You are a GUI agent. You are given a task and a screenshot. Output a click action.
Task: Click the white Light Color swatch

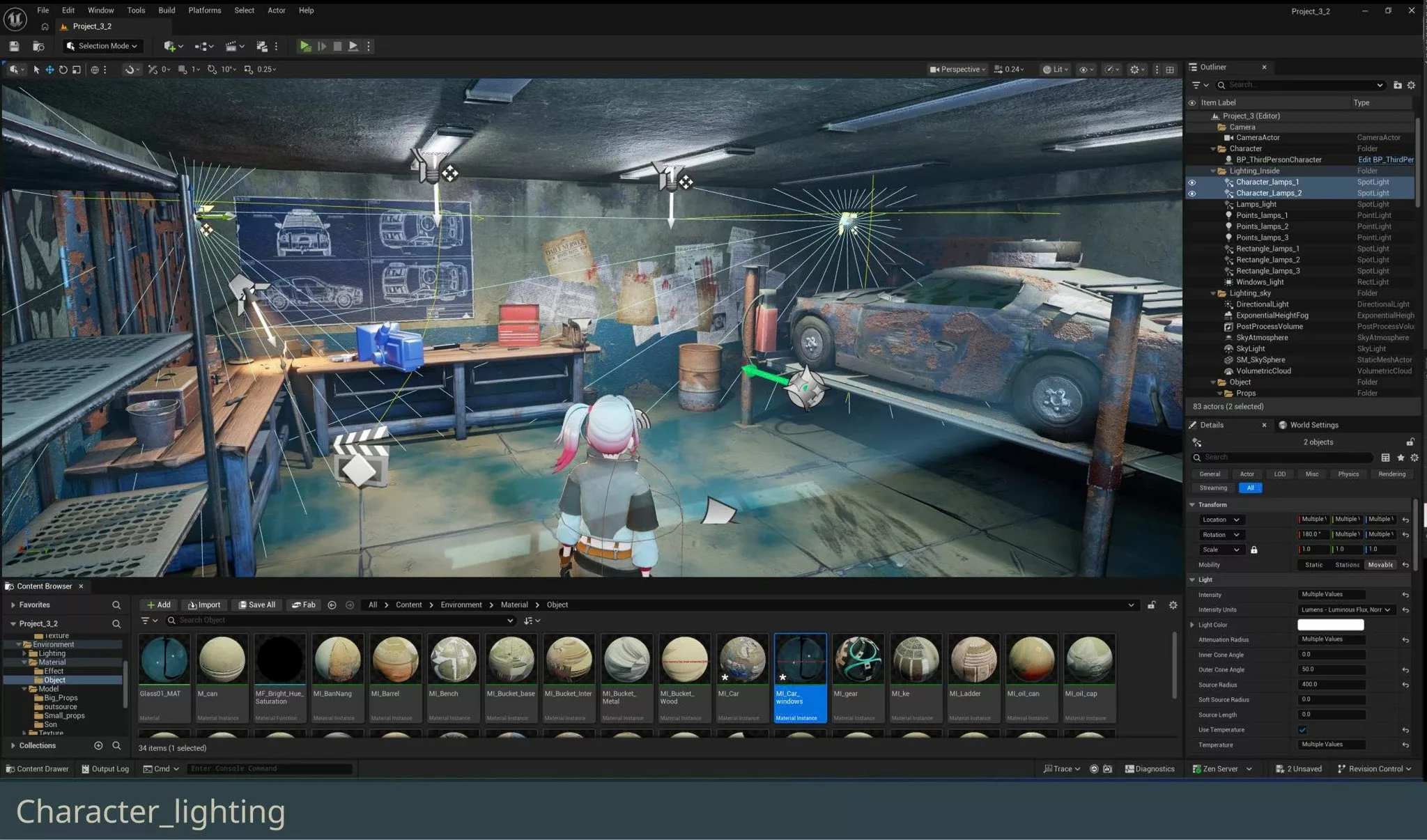pyautogui.click(x=1329, y=625)
